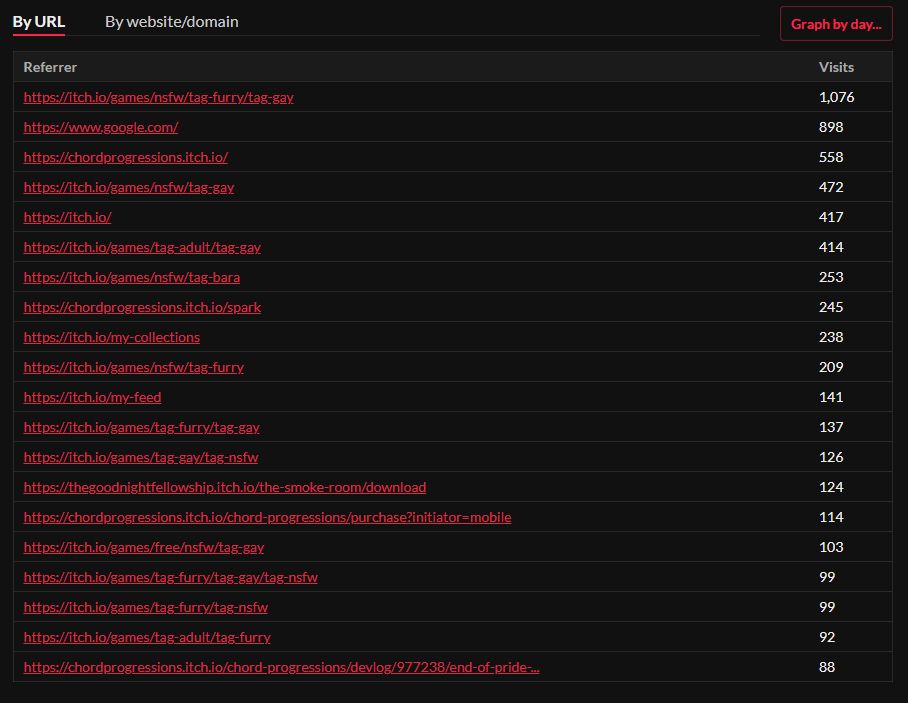Viewport: 908px width, 703px height.
Task: Select the 245 visits value
Action: (831, 307)
